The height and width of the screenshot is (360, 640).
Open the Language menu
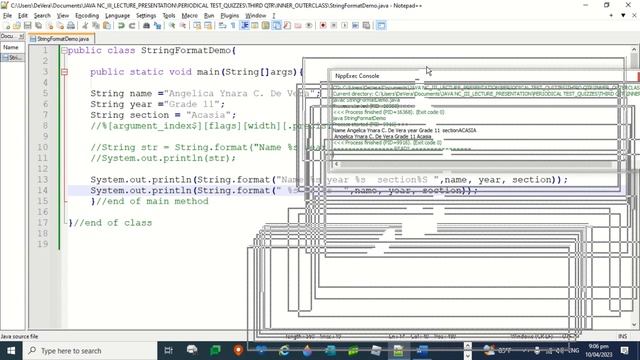[x=118, y=16]
